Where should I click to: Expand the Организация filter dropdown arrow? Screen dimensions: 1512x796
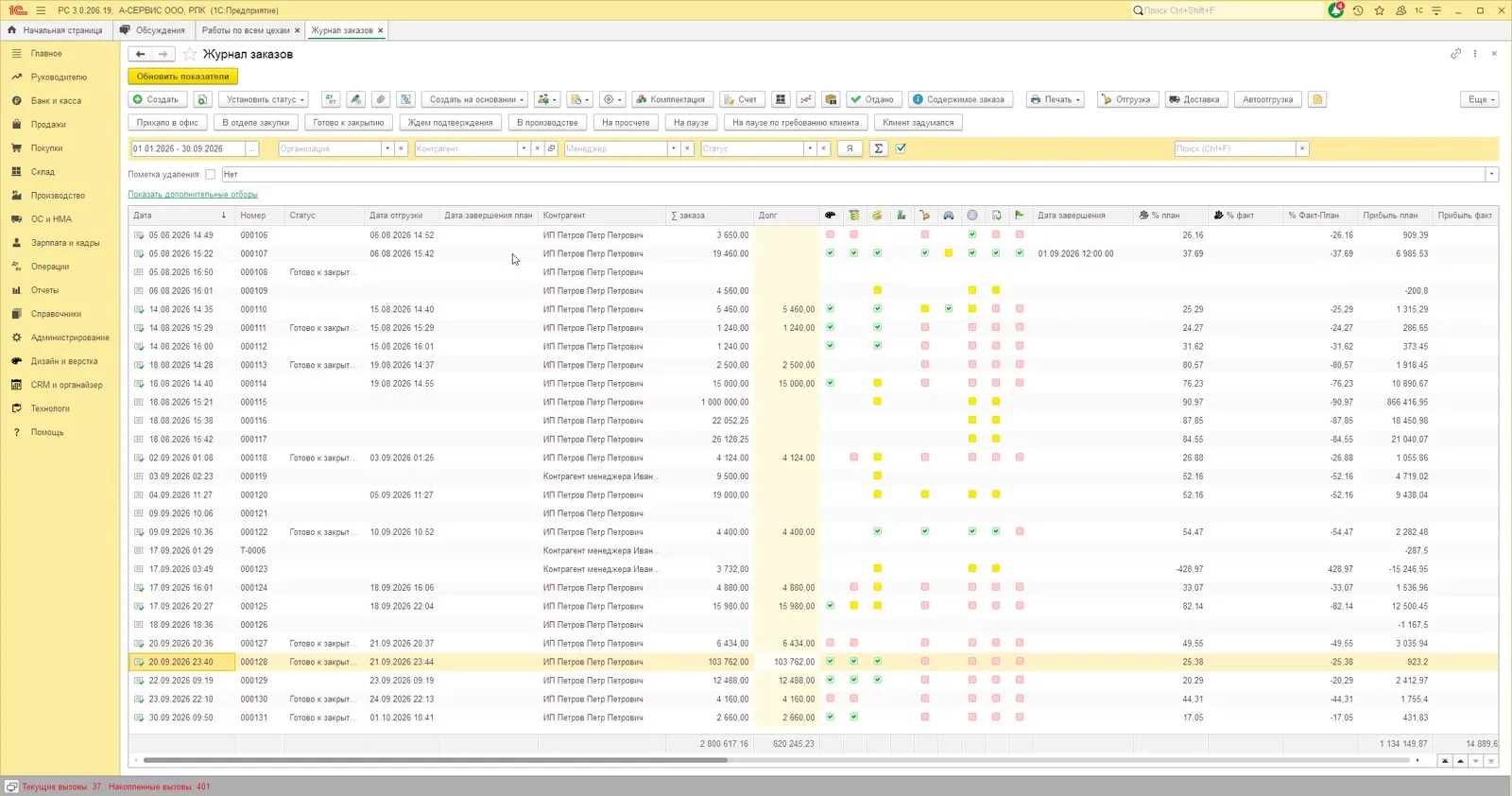(387, 148)
